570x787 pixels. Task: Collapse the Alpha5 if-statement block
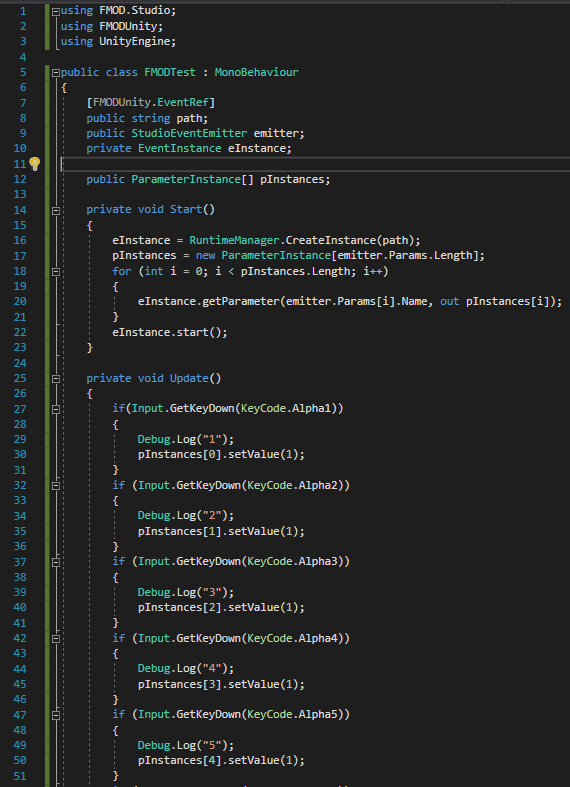[x=56, y=716]
